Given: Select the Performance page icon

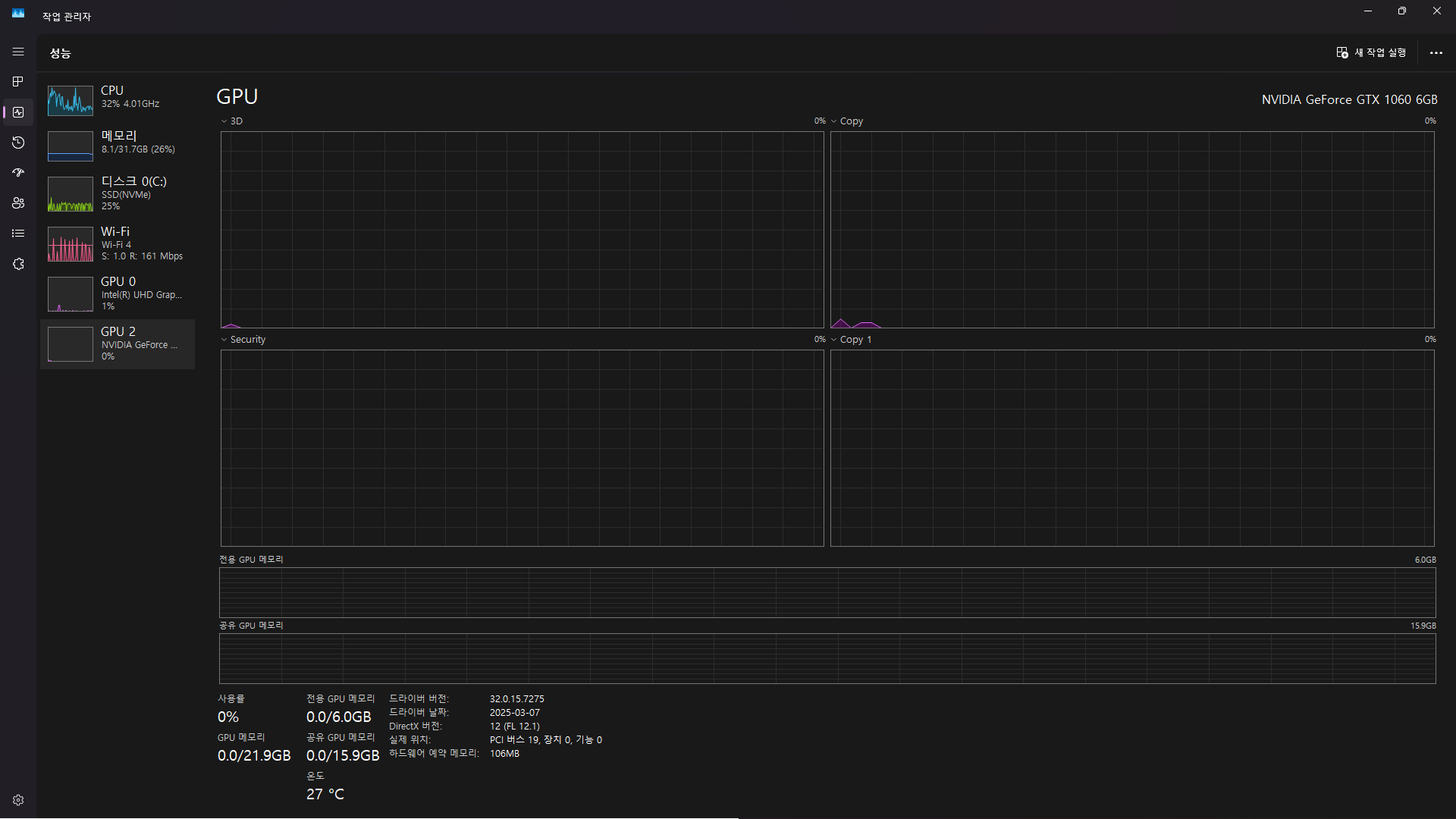Looking at the screenshot, I should (18, 112).
